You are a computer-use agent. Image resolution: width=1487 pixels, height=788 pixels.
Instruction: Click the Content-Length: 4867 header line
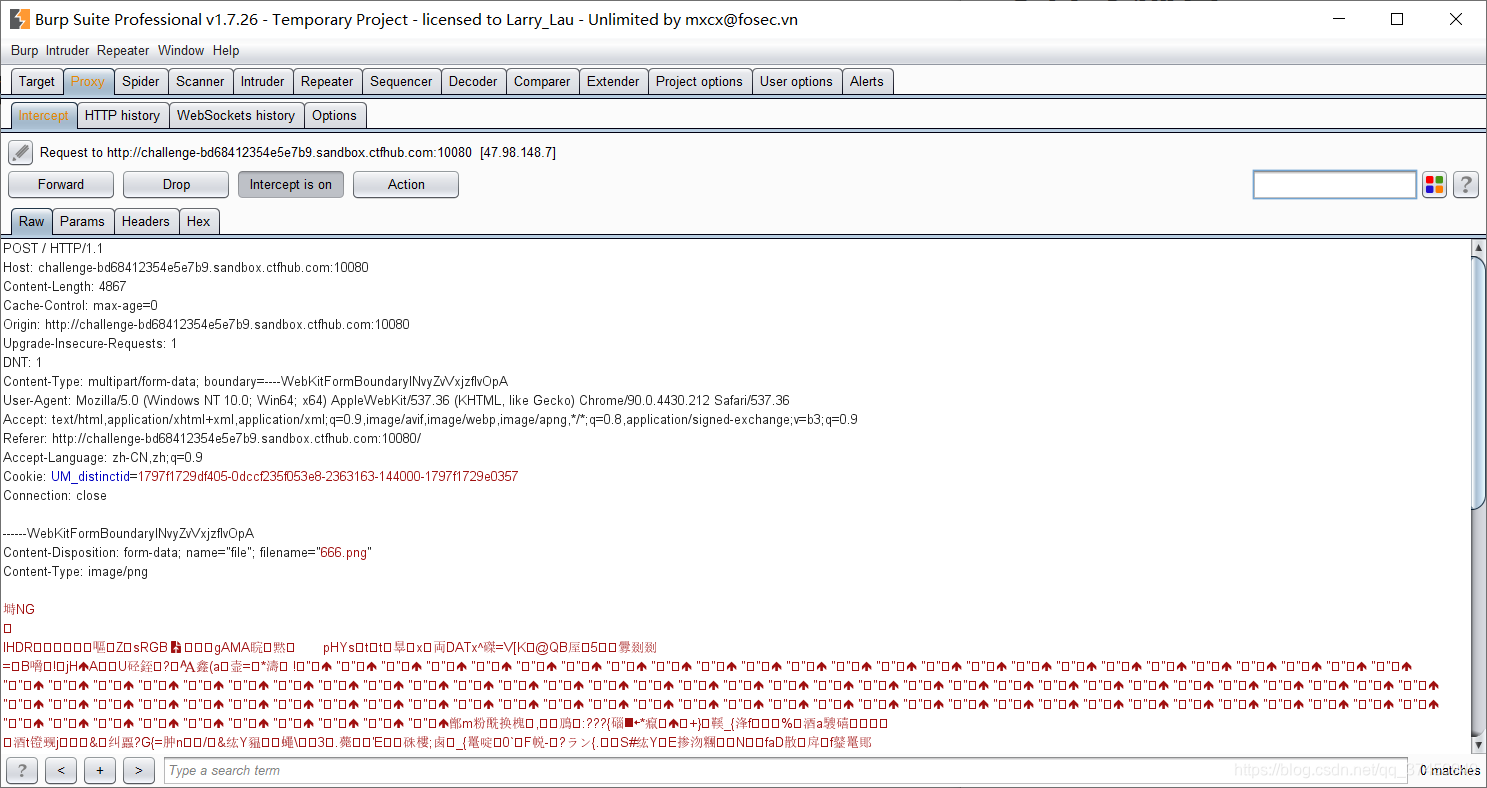(x=65, y=286)
